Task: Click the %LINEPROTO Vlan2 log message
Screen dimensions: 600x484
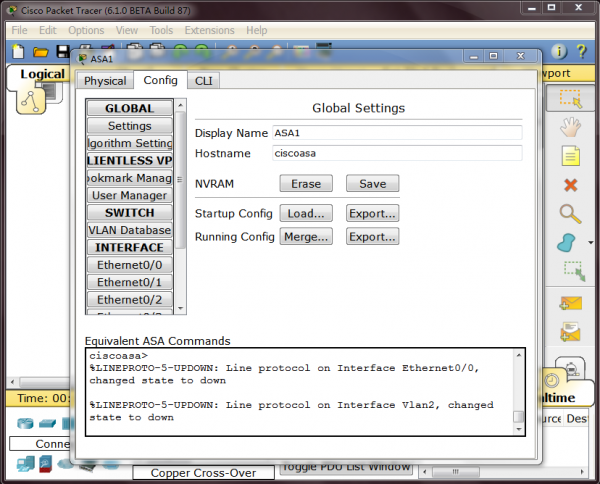Action: pyautogui.click(x=291, y=411)
